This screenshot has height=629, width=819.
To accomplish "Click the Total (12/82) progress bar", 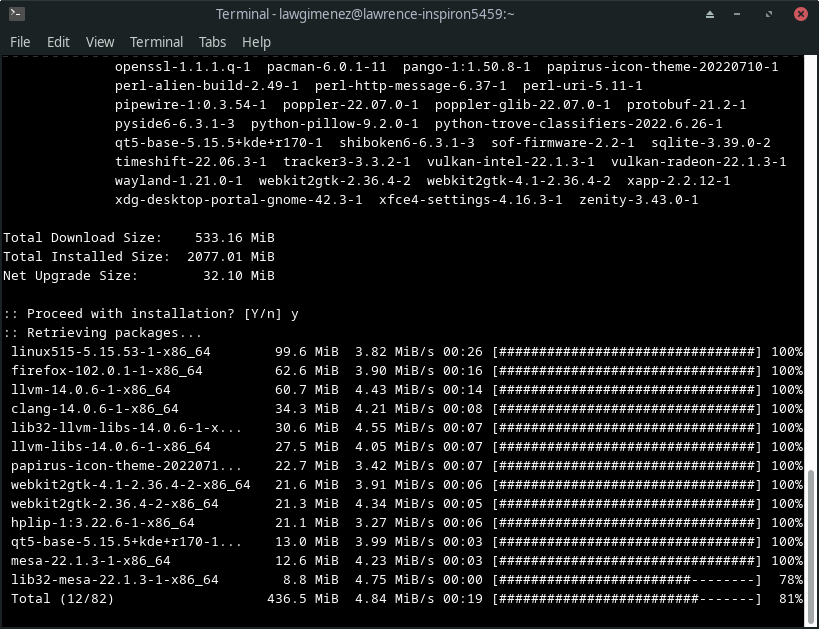I will click(627, 598).
